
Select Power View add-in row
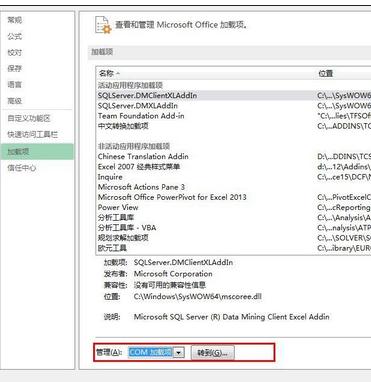coord(233,207)
